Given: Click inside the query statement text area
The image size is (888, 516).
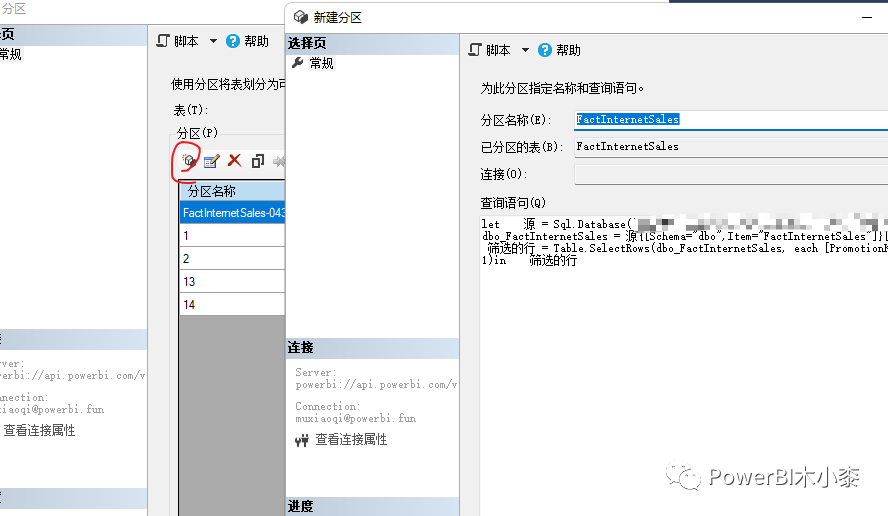Looking at the screenshot, I should 684,363.
